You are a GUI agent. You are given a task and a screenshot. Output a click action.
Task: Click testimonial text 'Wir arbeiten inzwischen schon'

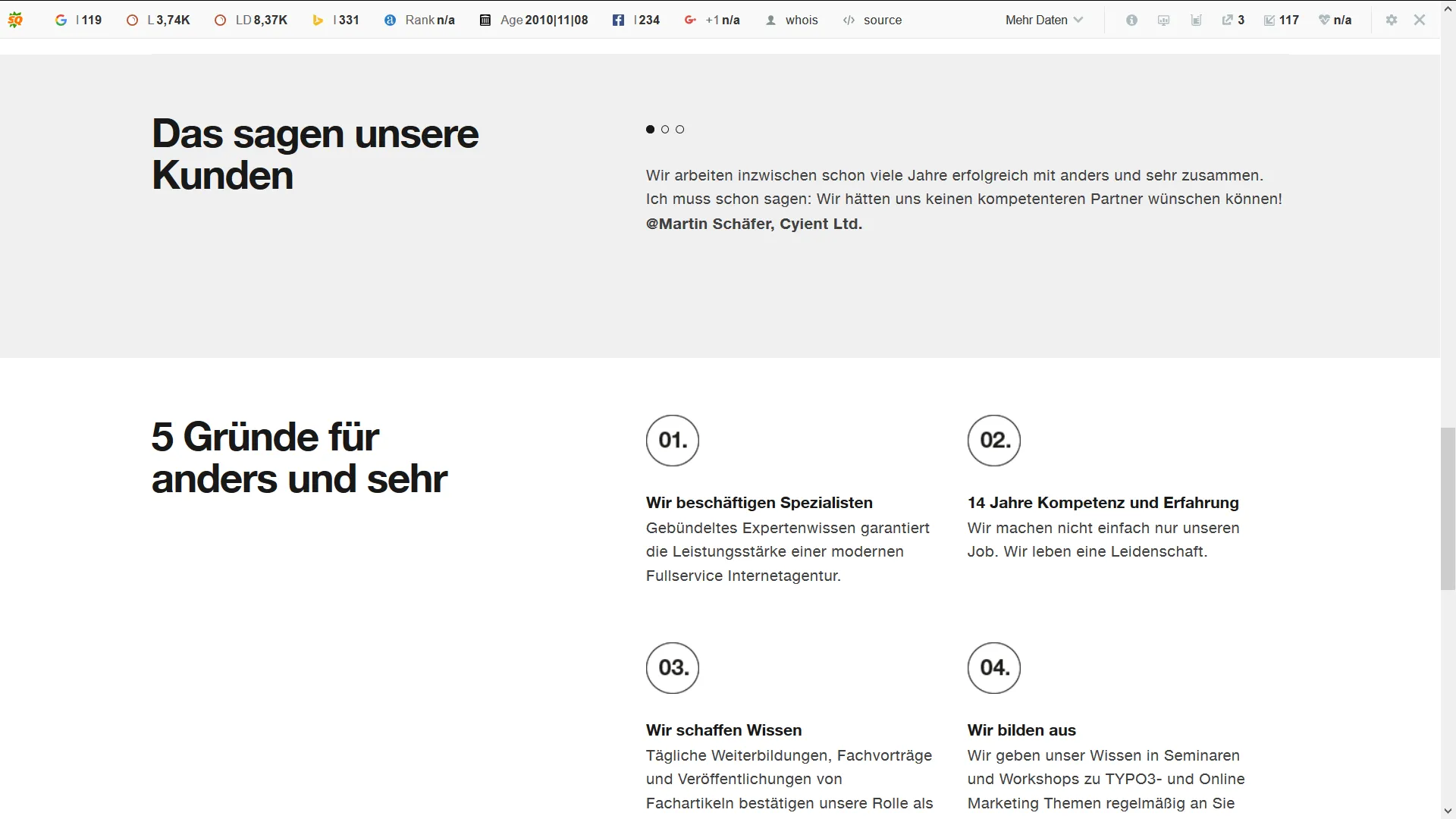pos(964,187)
